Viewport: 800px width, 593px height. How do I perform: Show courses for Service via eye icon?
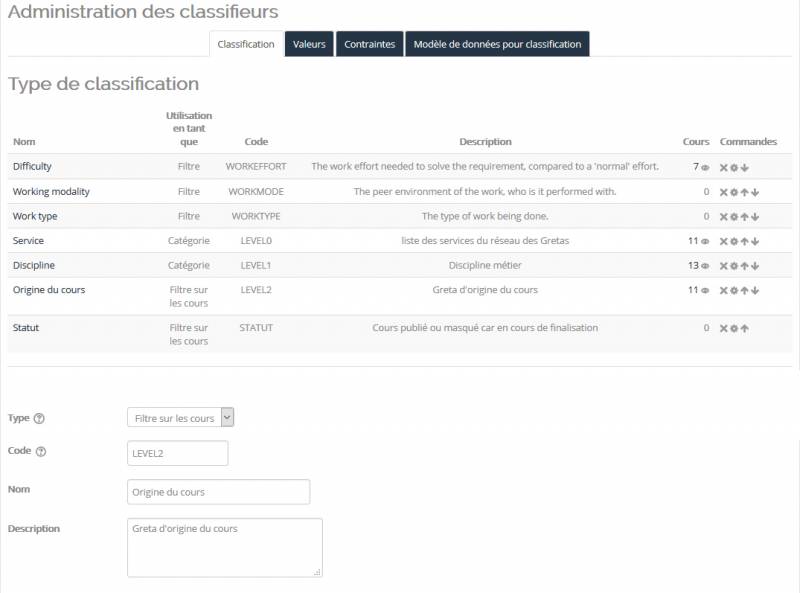[x=705, y=241]
